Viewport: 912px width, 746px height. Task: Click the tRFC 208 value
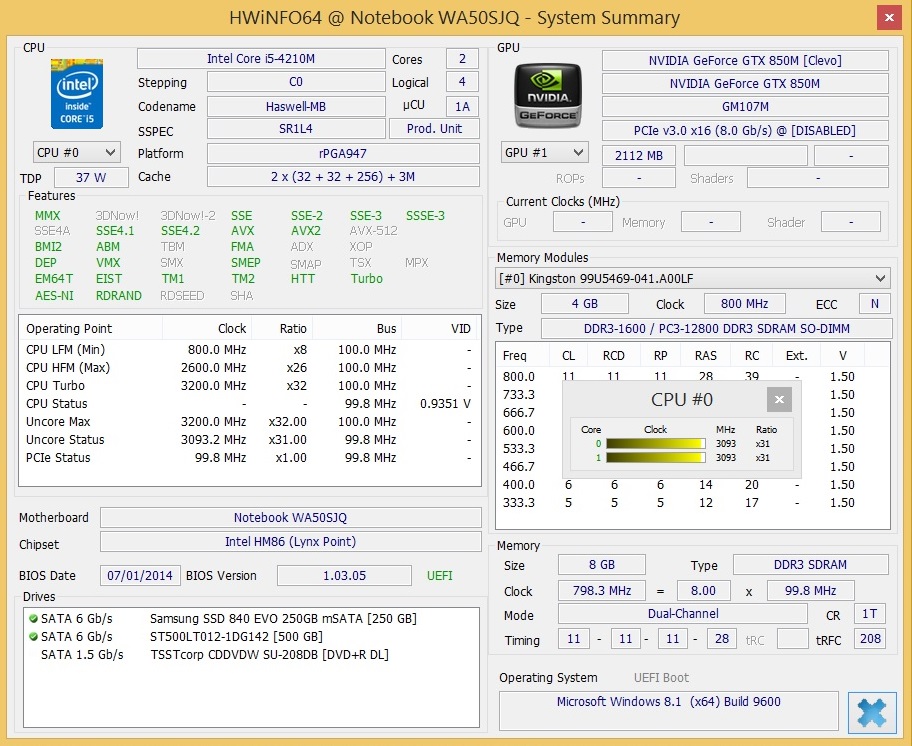coord(870,638)
